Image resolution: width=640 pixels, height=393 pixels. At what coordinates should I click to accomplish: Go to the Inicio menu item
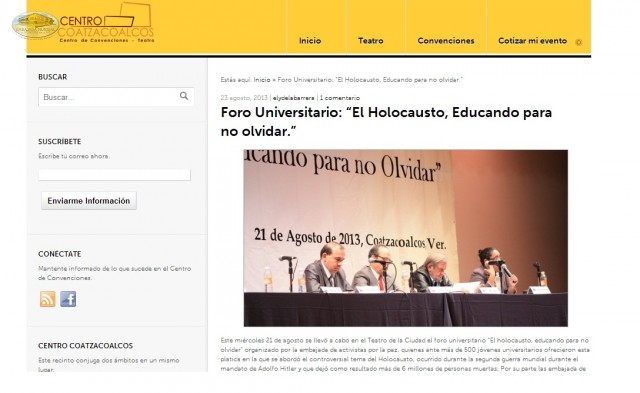pyautogui.click(x=310, y=41)
